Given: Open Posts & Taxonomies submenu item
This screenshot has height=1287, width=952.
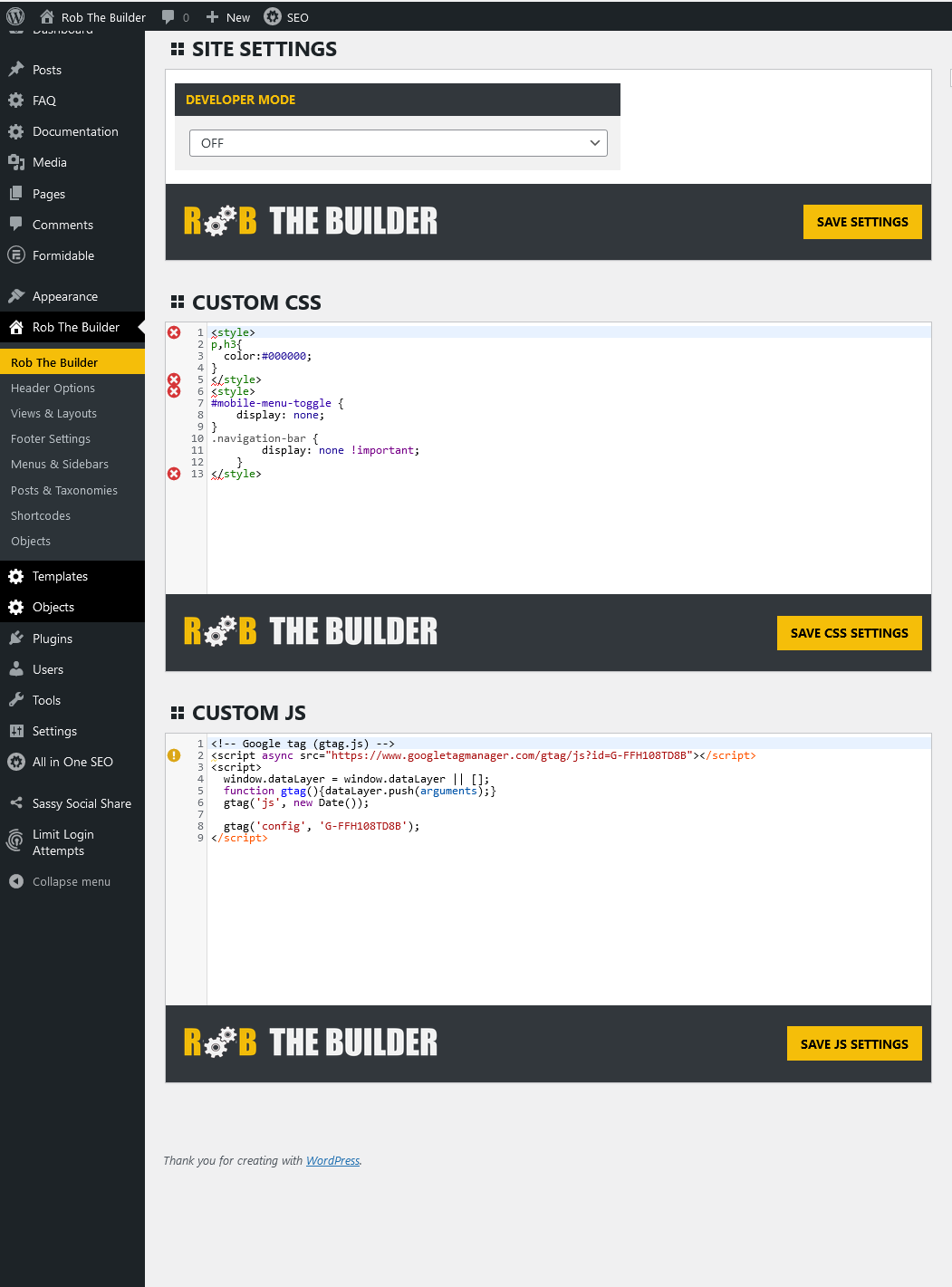Looking at the screenshot, I should (64, 490).
